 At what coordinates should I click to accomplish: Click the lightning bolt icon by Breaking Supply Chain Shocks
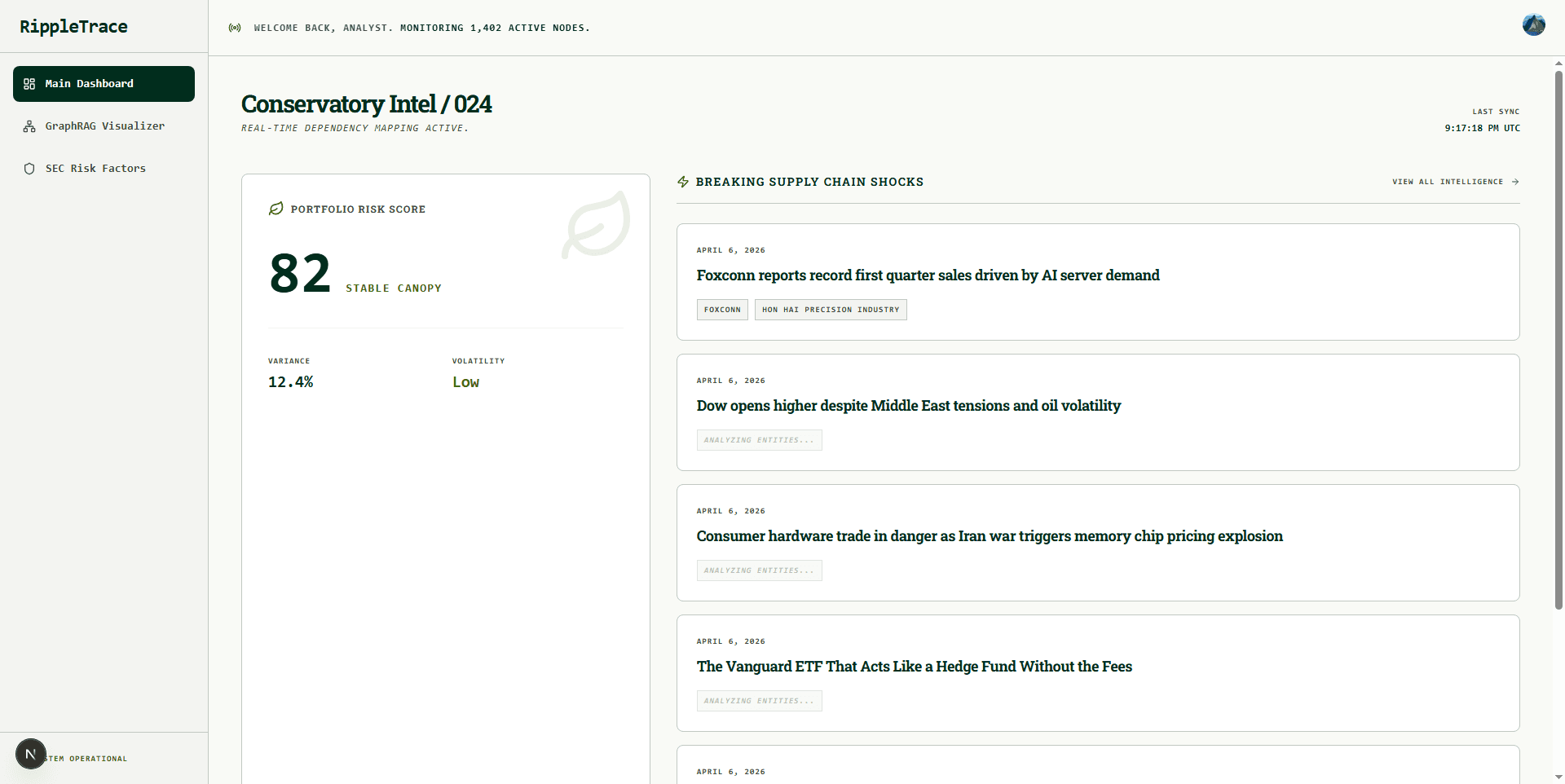click(683, 182)
